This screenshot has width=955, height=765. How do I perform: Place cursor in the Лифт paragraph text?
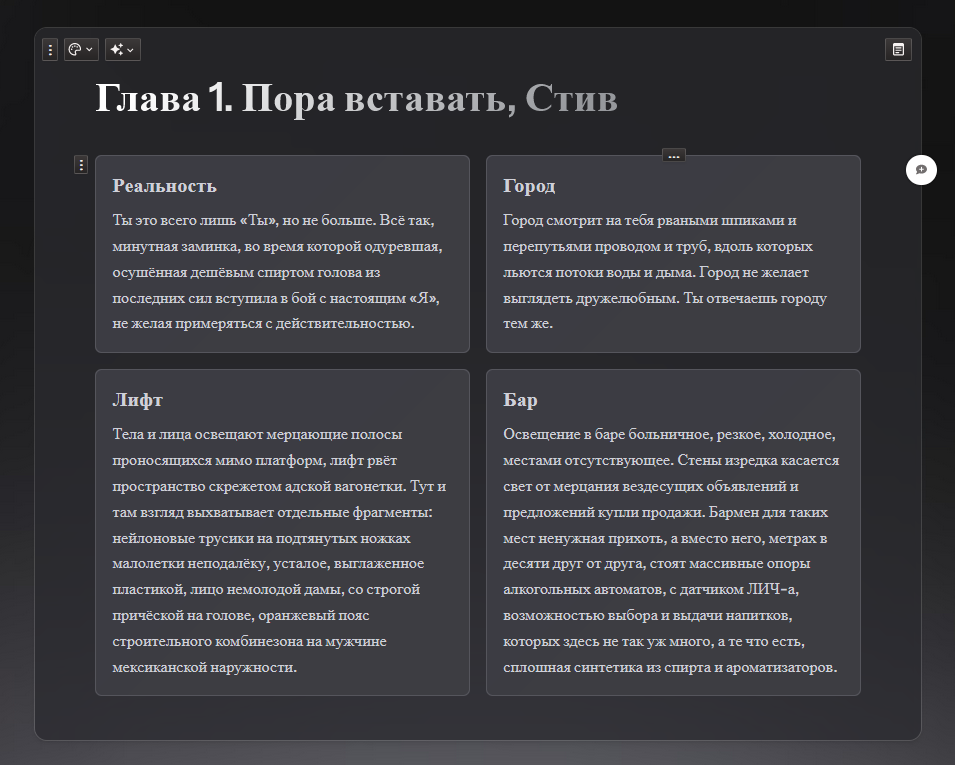tap(280, 538)
